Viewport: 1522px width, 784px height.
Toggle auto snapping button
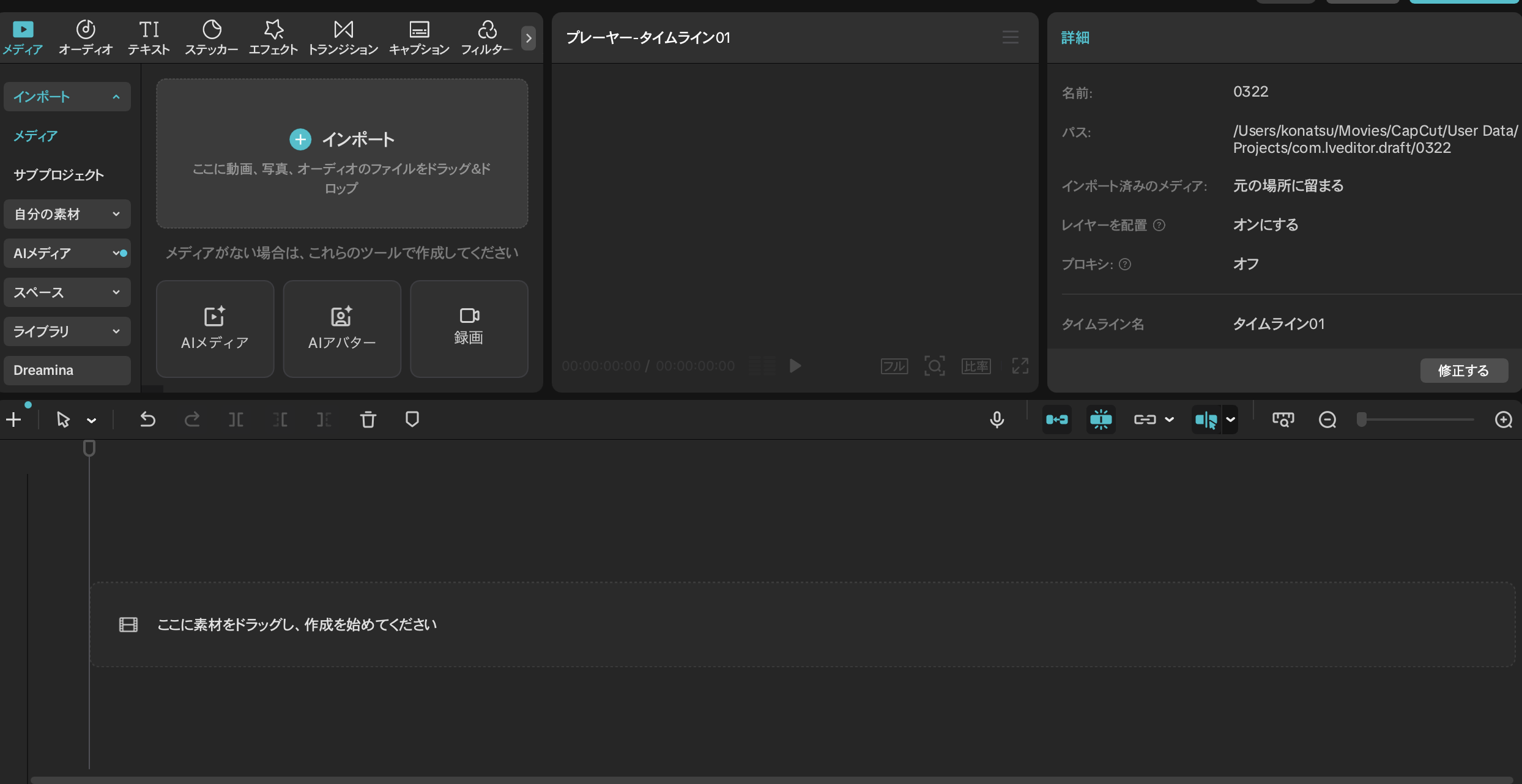click(1101, 420)
